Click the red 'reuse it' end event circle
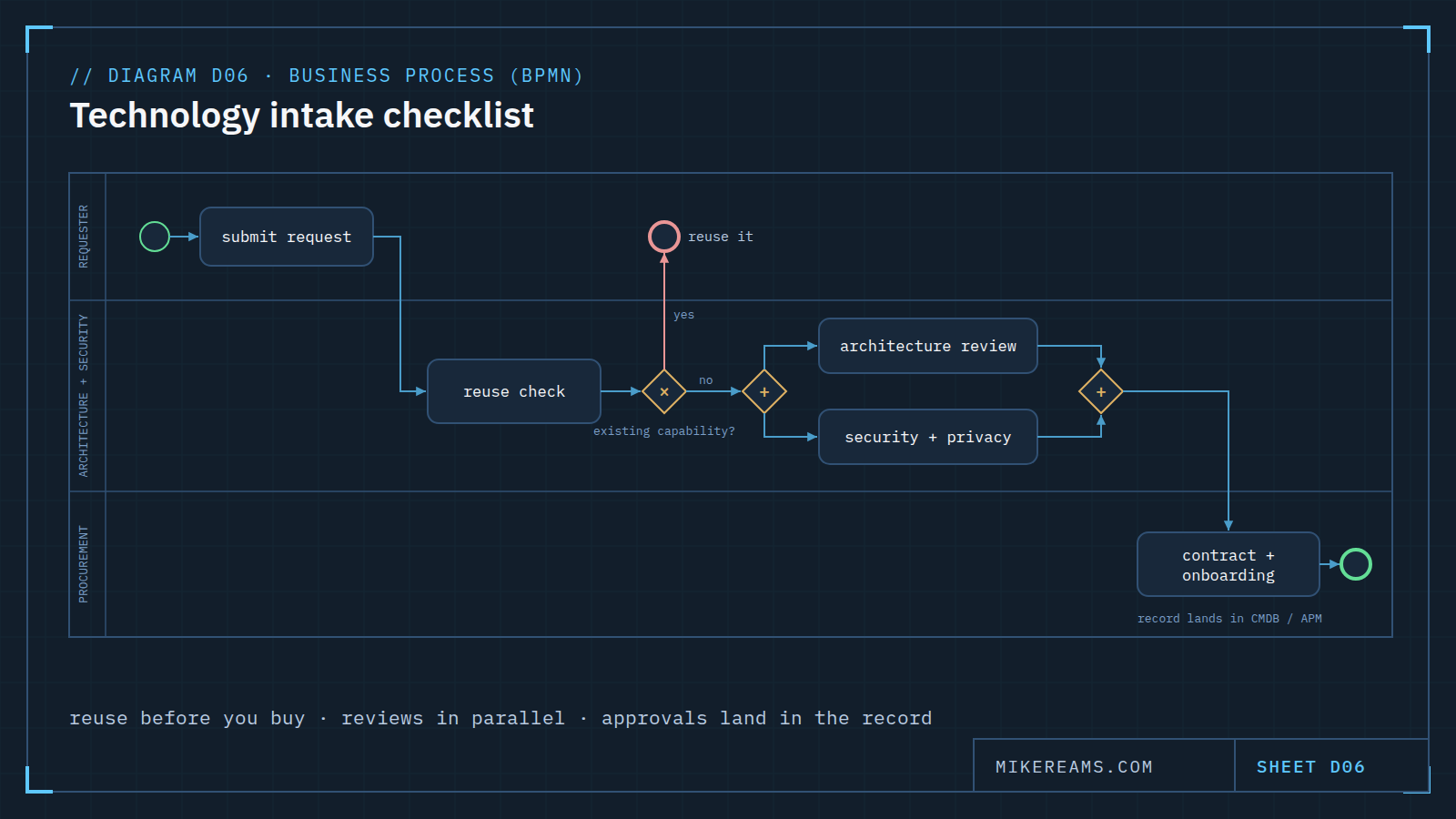1456x819 pixels. click(x=664, y=237)
